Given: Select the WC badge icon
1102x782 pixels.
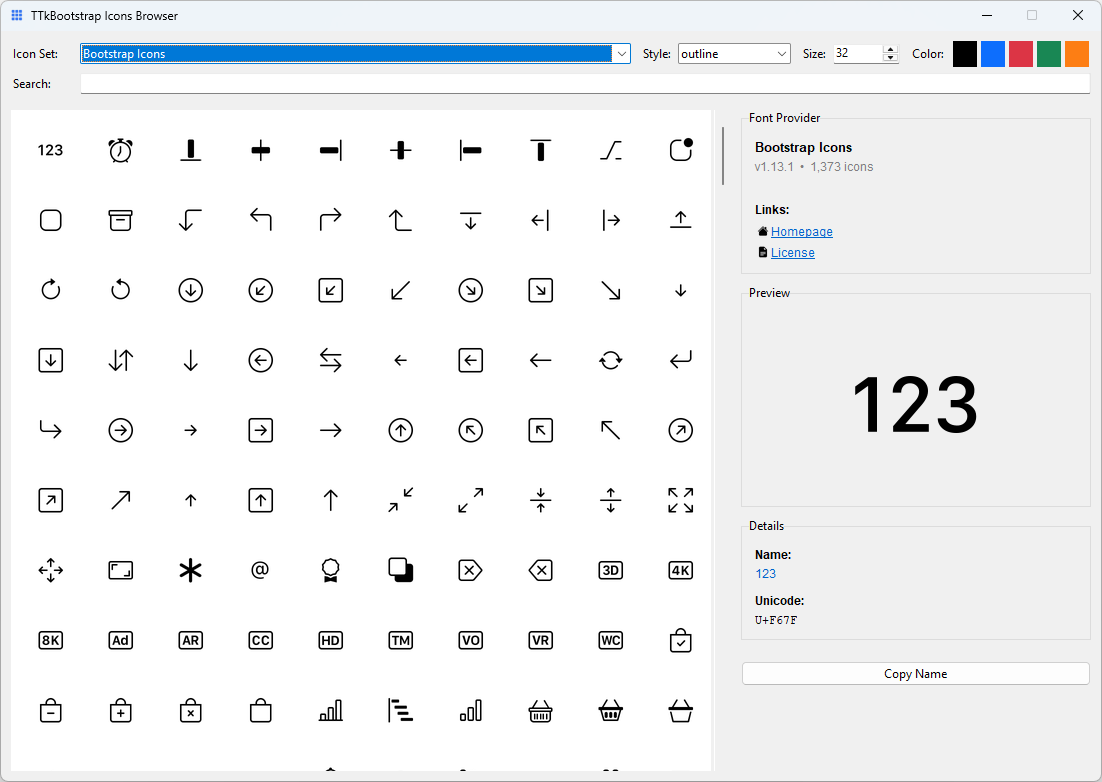Looking at the screenshot, I should coord(610,640).
